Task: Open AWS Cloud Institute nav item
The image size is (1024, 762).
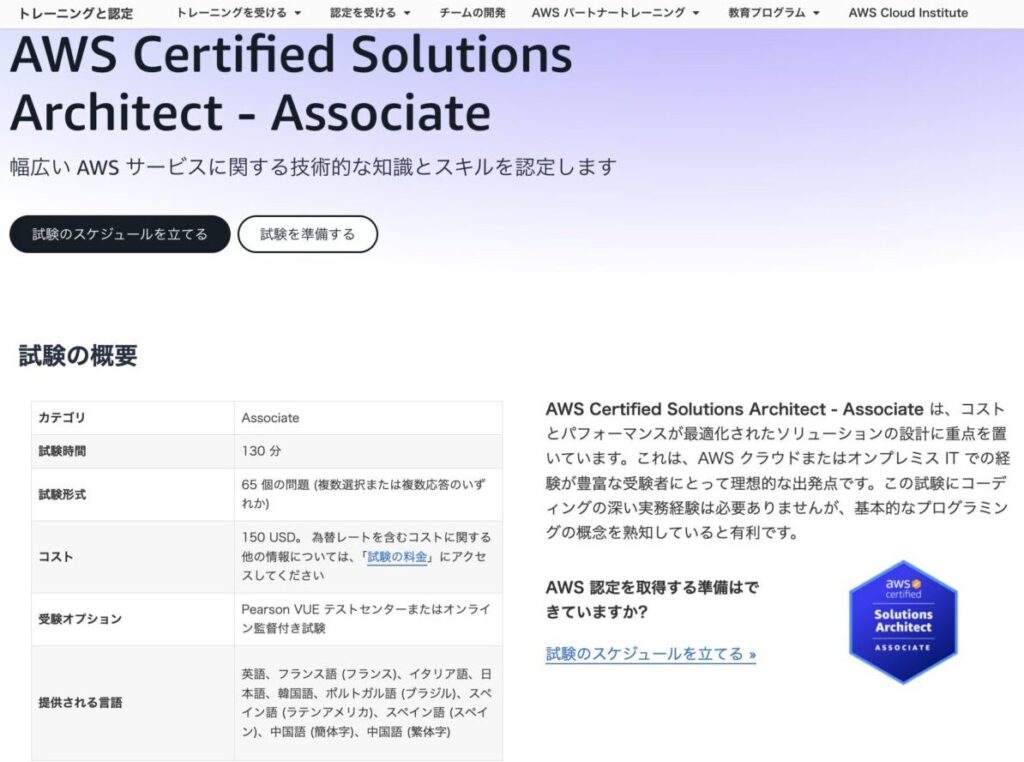Action: [908, 13]
